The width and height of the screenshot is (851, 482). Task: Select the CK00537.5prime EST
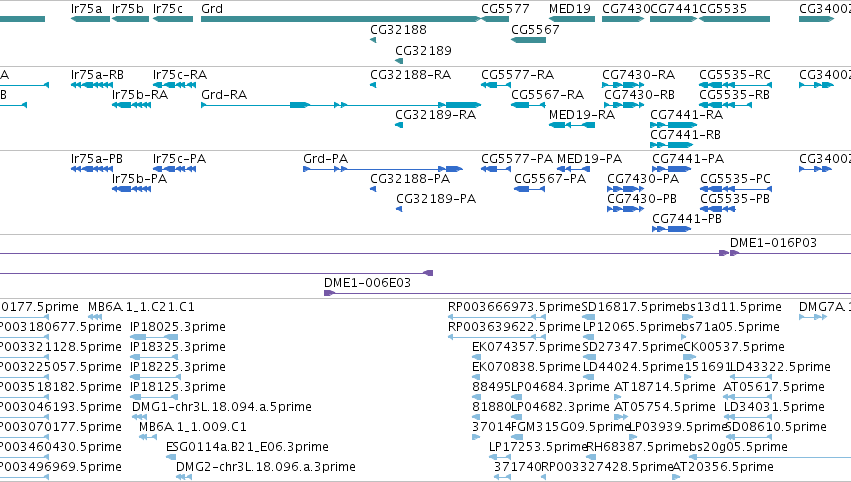point(689,357)
